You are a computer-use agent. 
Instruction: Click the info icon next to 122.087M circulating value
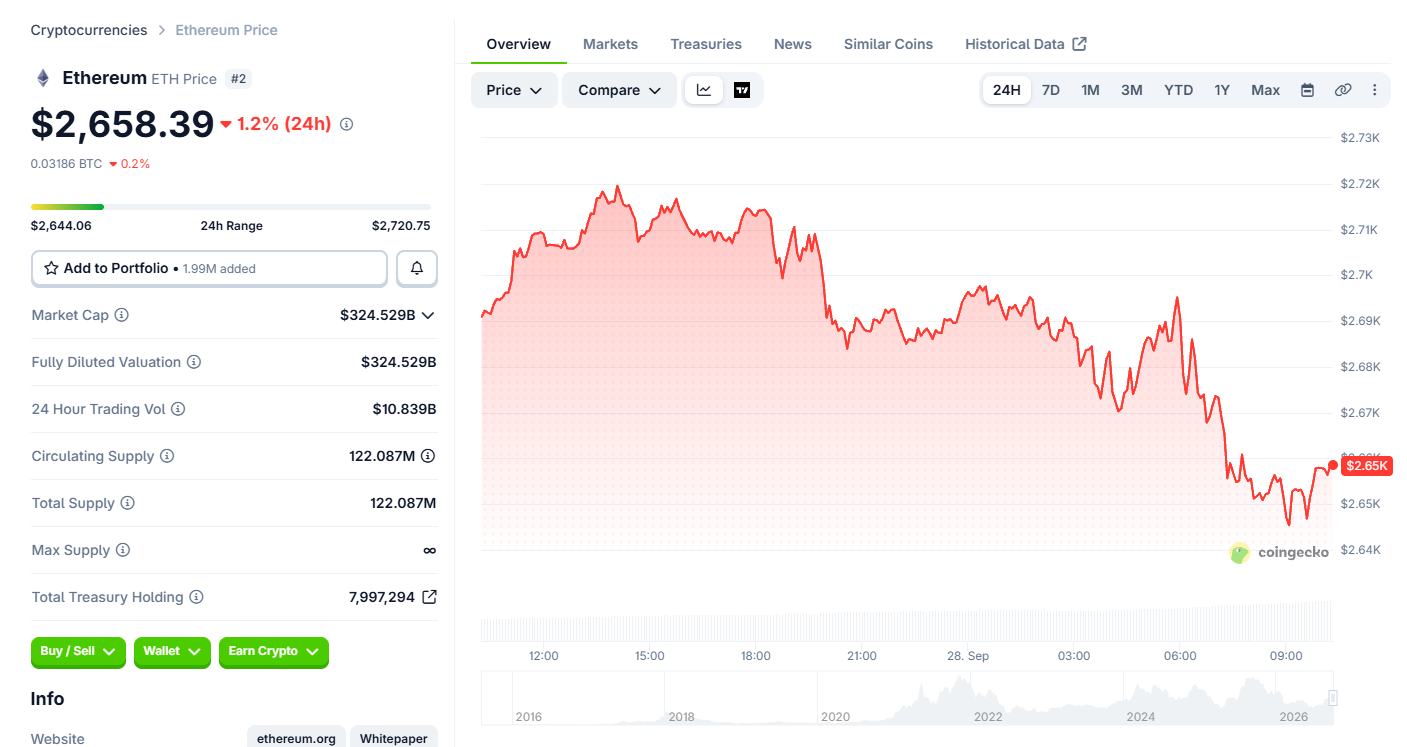pos(428,456)
